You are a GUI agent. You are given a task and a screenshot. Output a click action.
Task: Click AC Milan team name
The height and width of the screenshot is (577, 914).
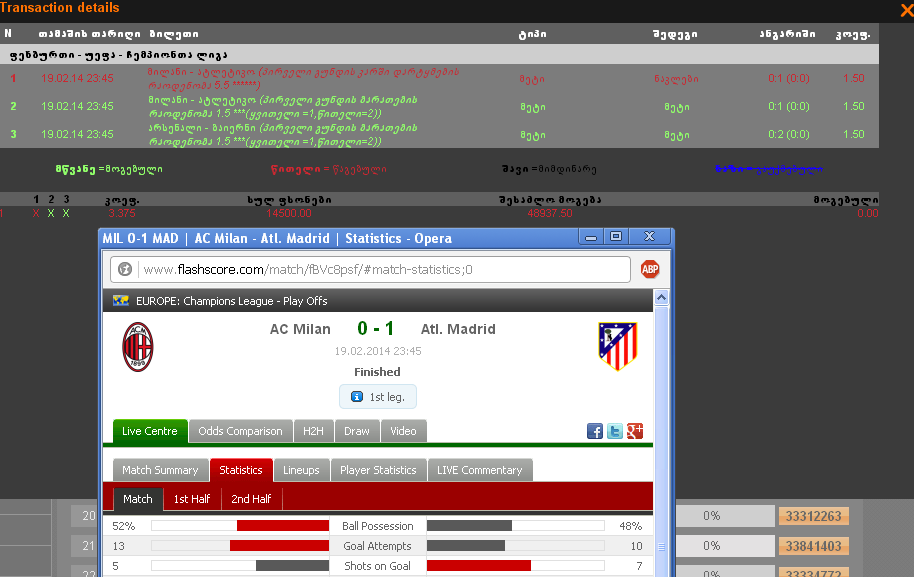point(300,329)
